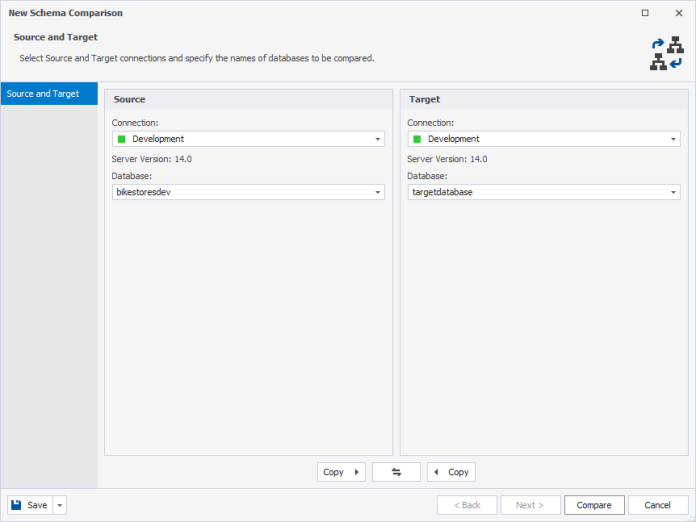Expand the Source Connection dropdown
The width and height of the screenshot is (696, 522).
378,140
